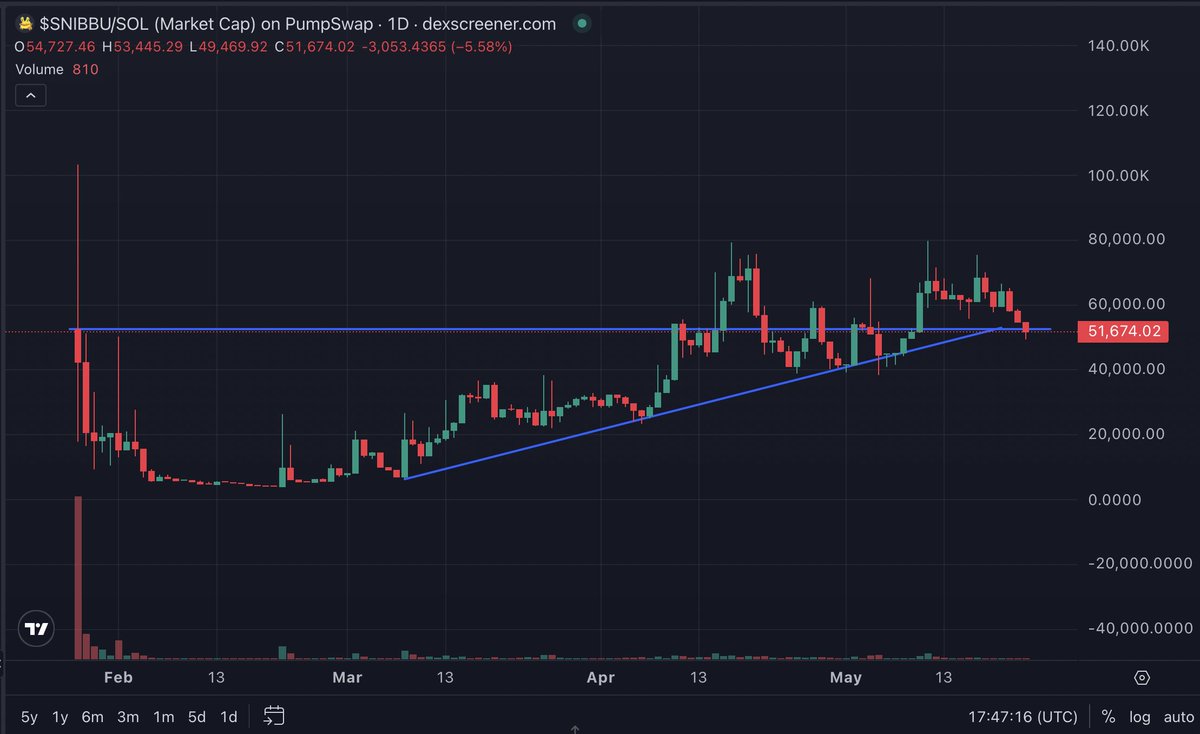Collapse the legend with the chevron button

pyautogui.click(x=30, y=96)
